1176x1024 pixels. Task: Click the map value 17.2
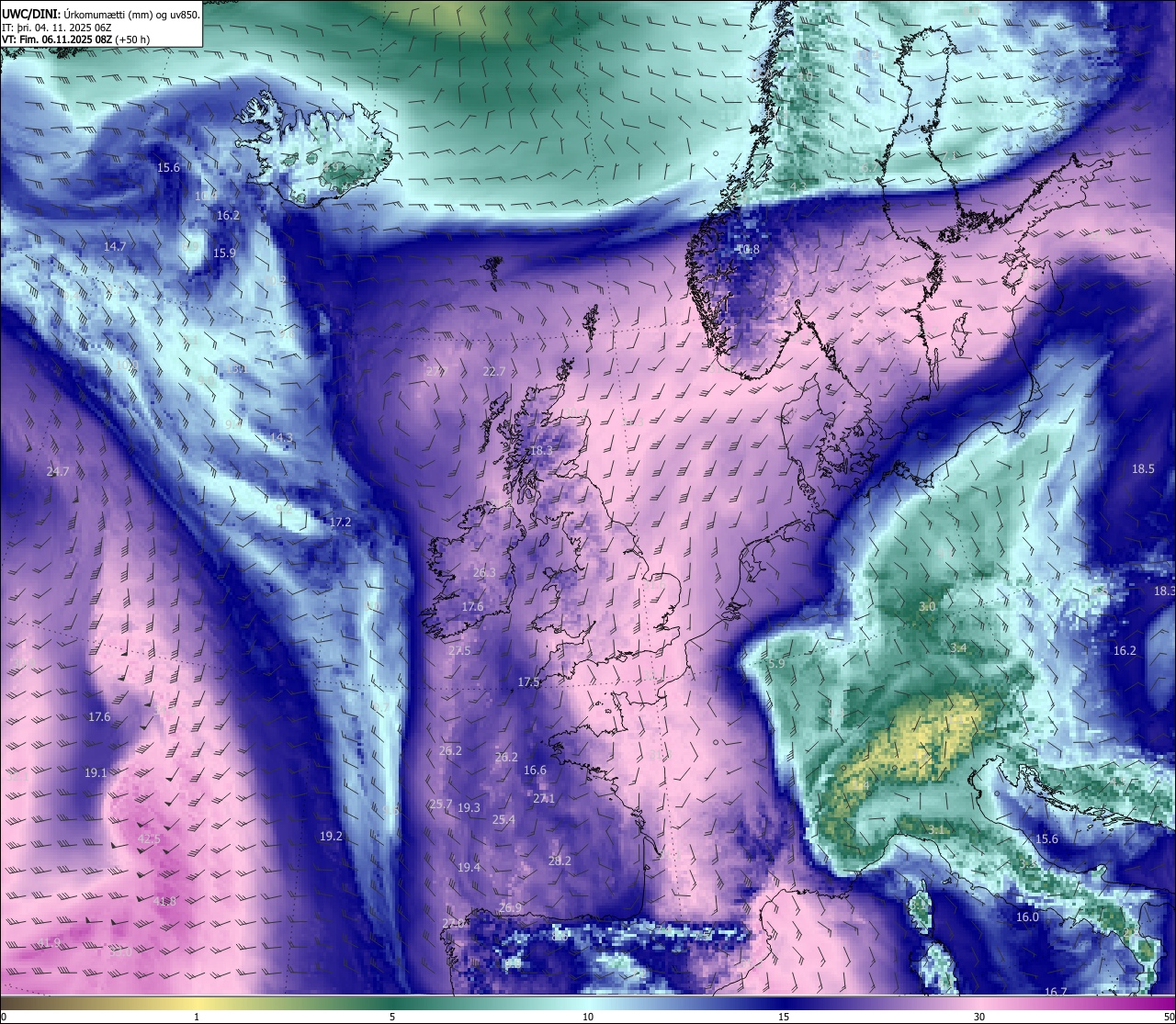point(340,522)
